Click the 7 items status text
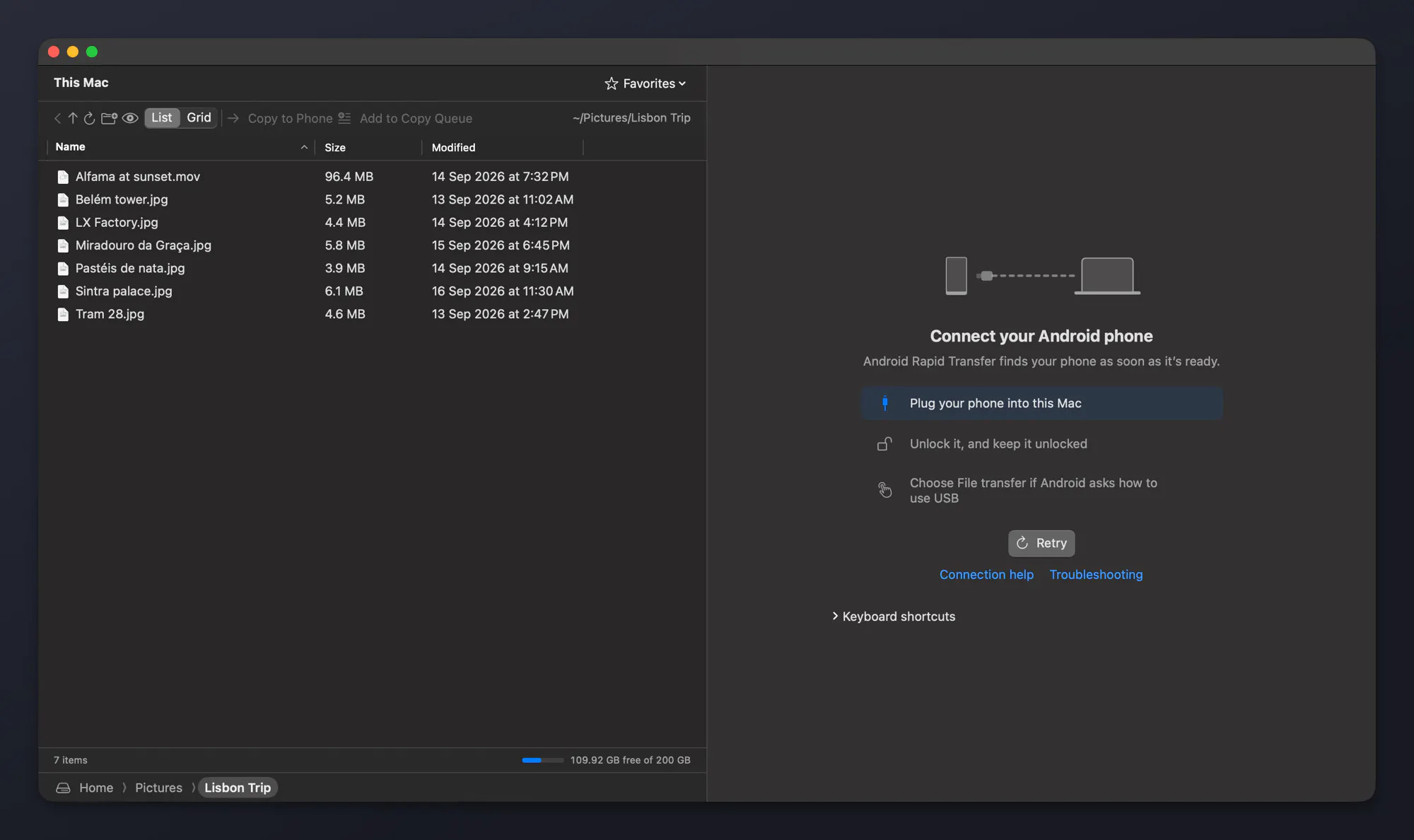This screenshot has width=1414, height=840. [x=71, y=760]
